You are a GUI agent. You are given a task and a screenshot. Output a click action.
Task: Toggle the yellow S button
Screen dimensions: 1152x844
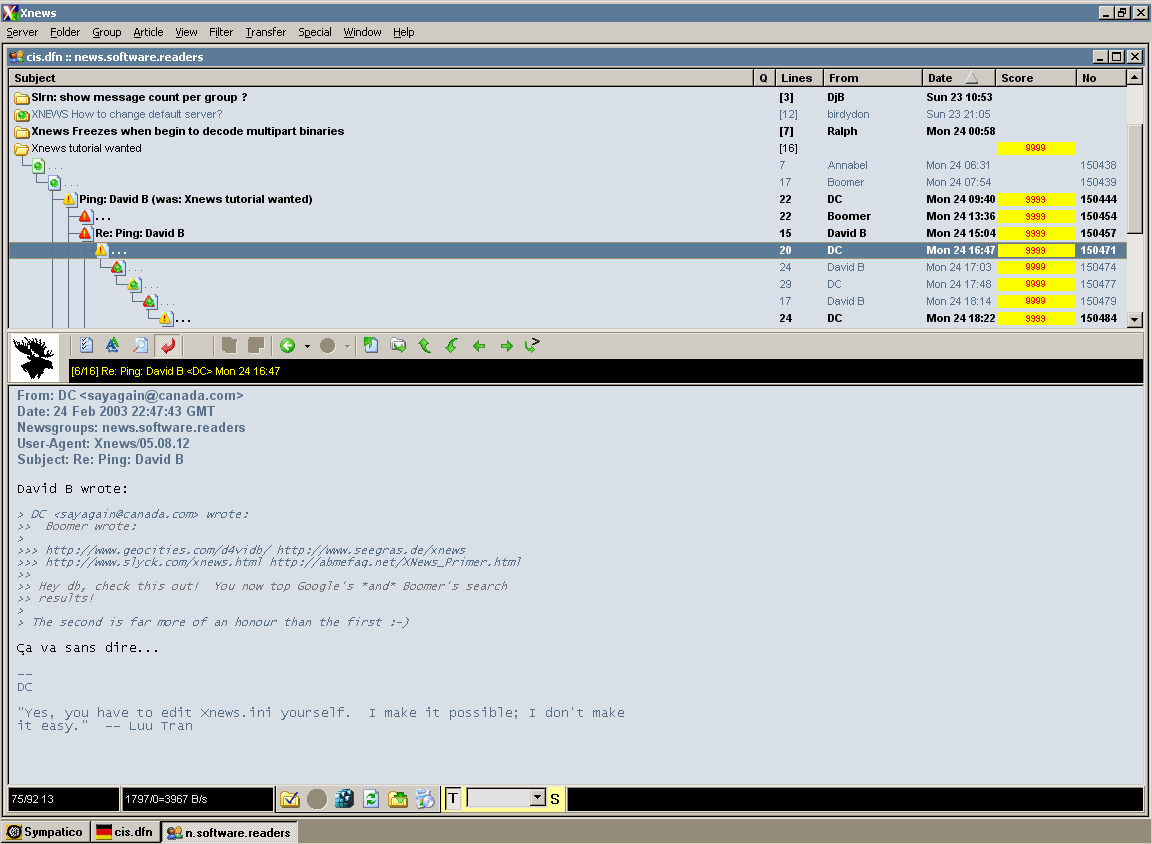555,798
